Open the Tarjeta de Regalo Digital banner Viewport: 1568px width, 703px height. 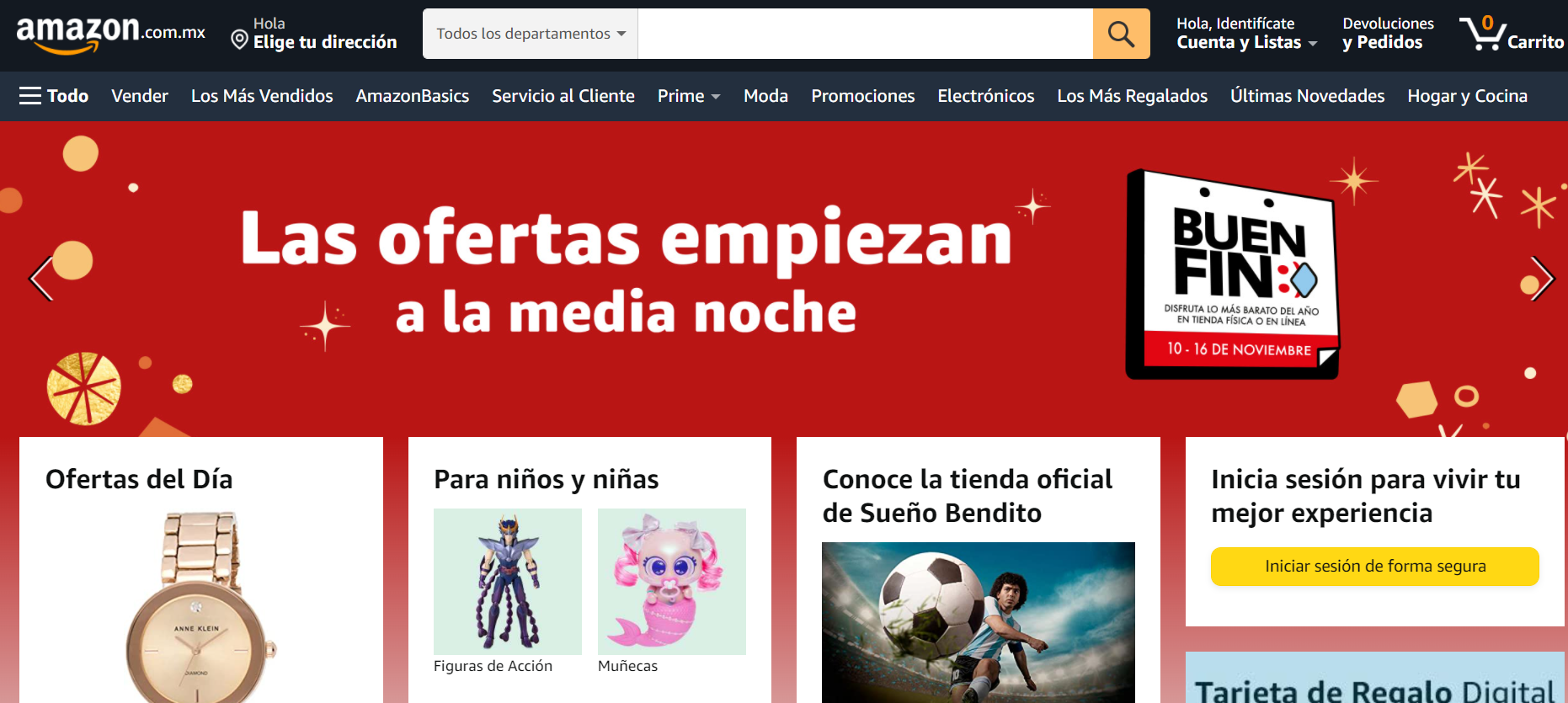(x=1375, y=678)
